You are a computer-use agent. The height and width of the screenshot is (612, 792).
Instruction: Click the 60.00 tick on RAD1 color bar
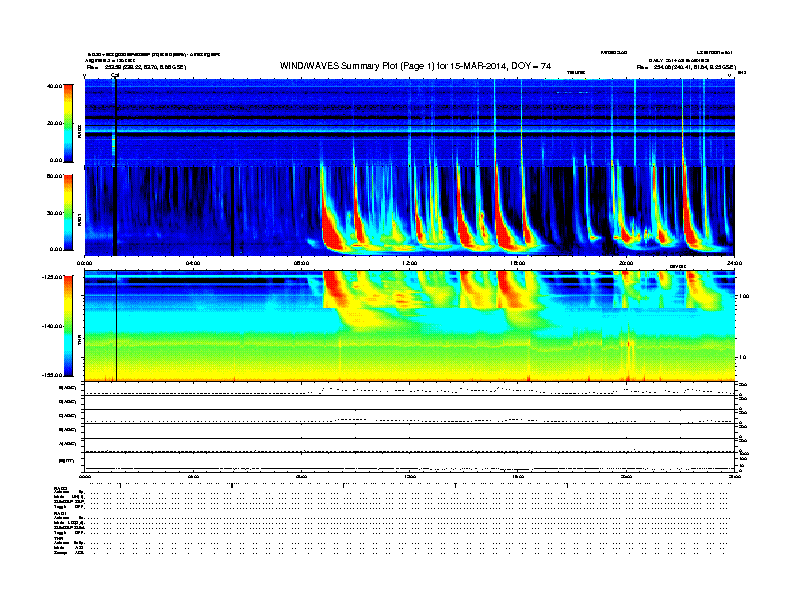[54, 176]
